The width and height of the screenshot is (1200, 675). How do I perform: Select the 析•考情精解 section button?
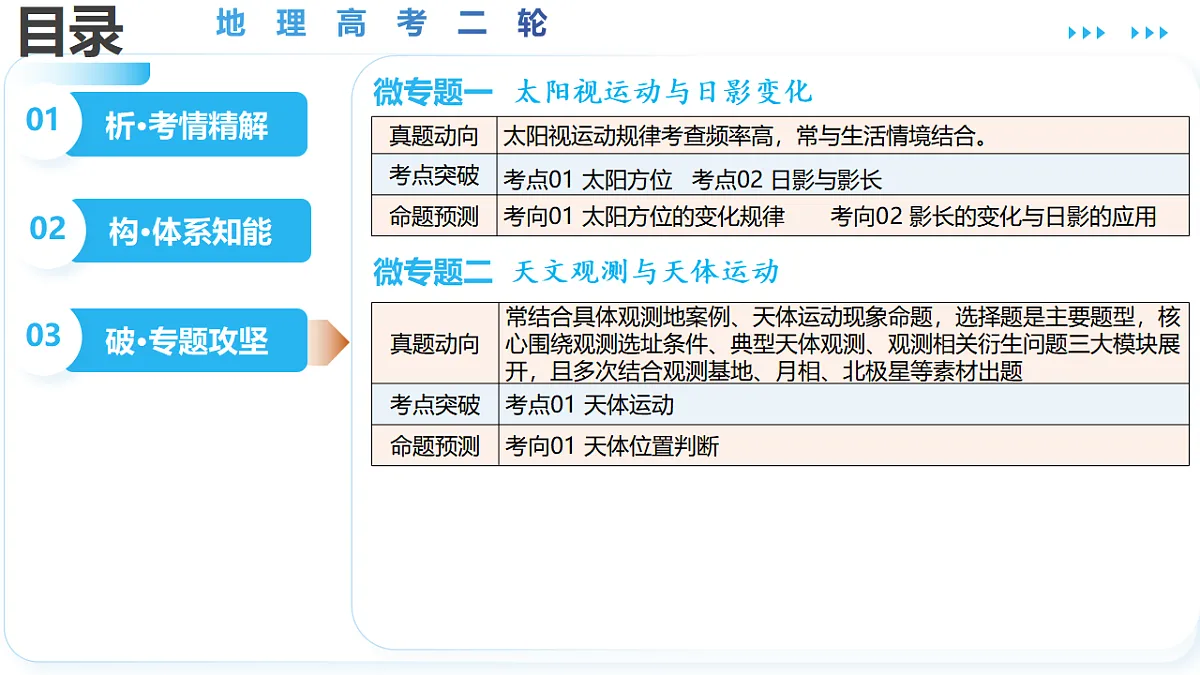187,125
